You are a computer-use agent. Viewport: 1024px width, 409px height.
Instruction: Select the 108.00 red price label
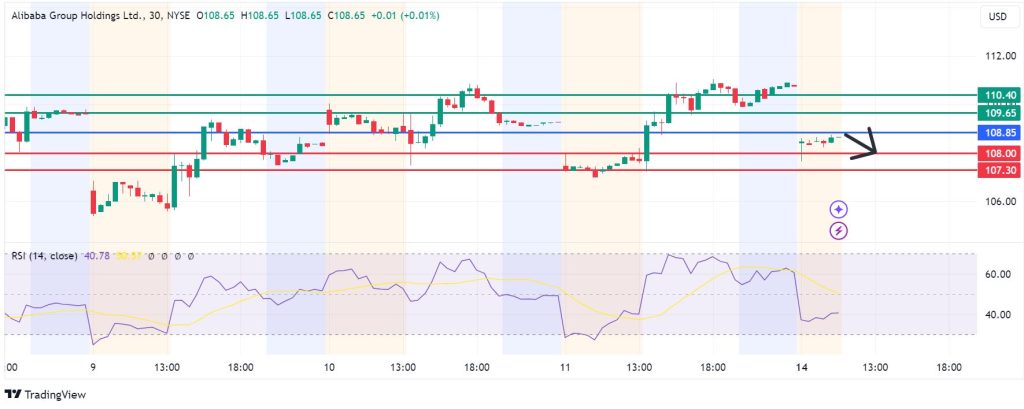click(x=999, y=154)
